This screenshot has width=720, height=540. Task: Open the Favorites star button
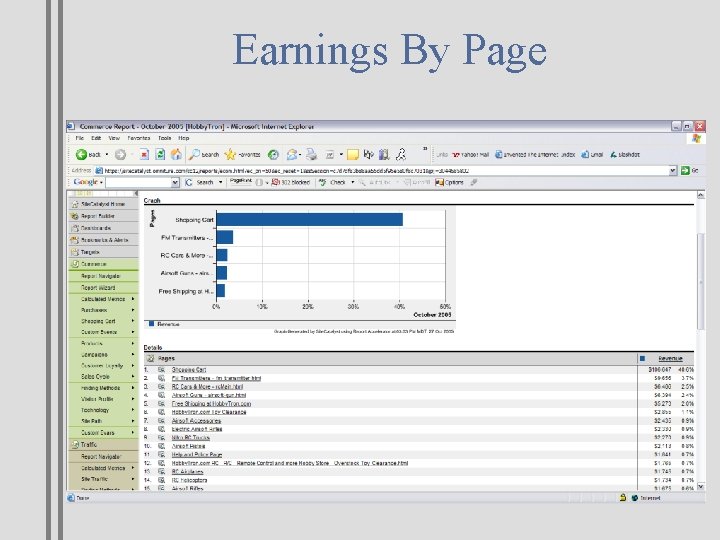point(242,155)
